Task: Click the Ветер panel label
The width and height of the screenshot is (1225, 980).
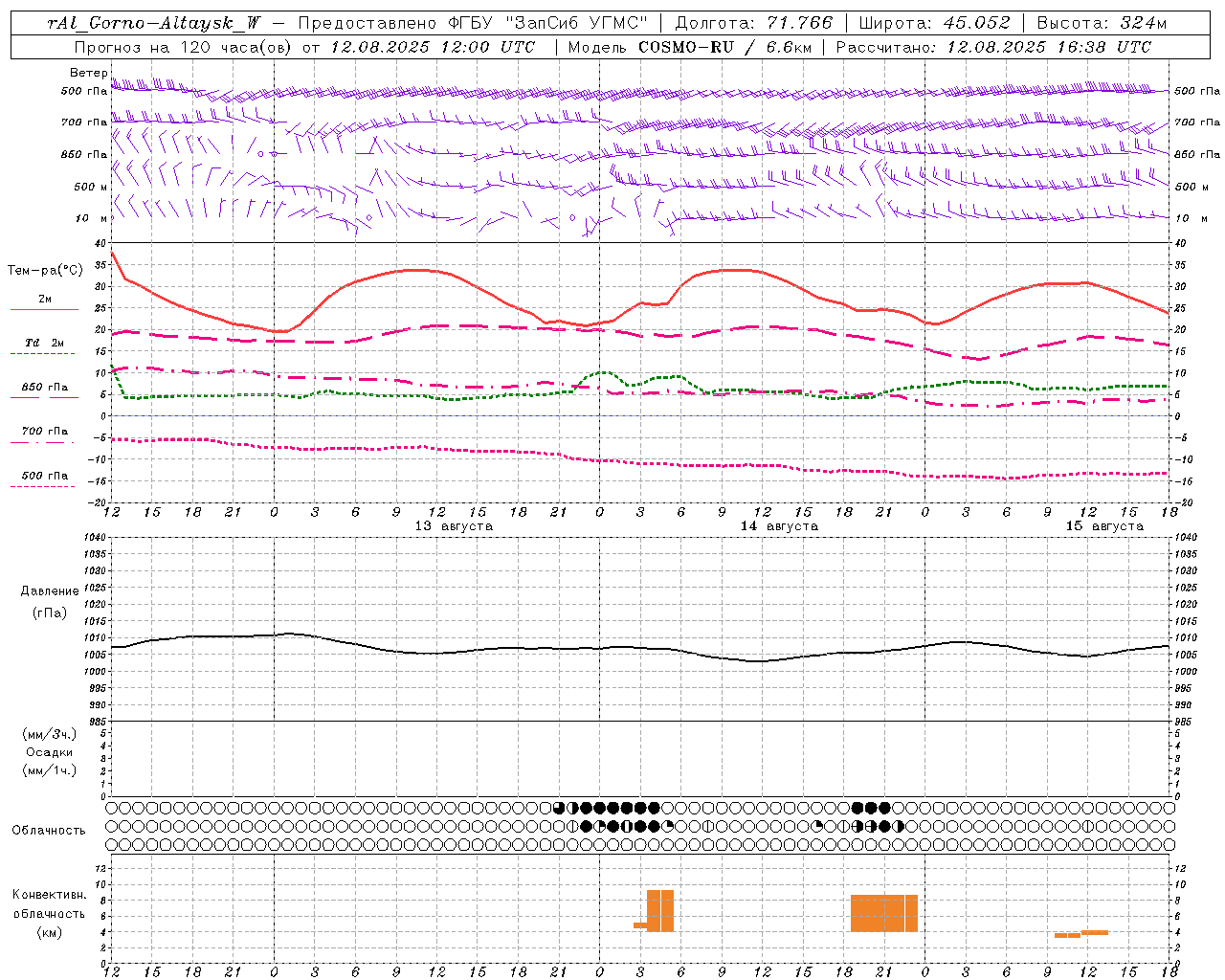Action: point(88,73)
